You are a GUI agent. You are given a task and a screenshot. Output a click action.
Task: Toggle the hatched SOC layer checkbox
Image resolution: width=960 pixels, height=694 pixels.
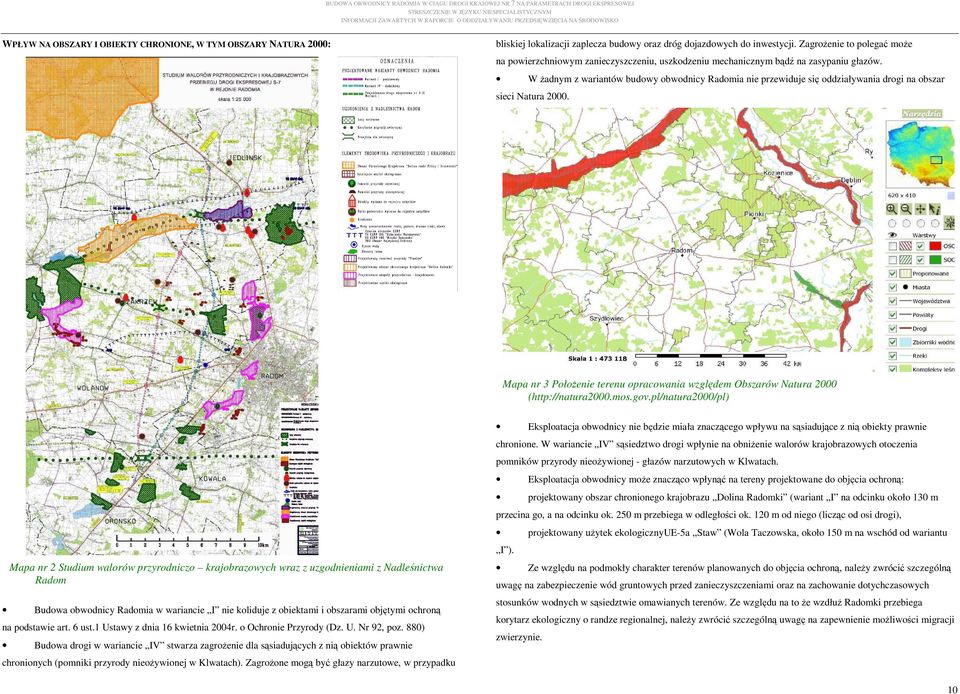[893, 259]
